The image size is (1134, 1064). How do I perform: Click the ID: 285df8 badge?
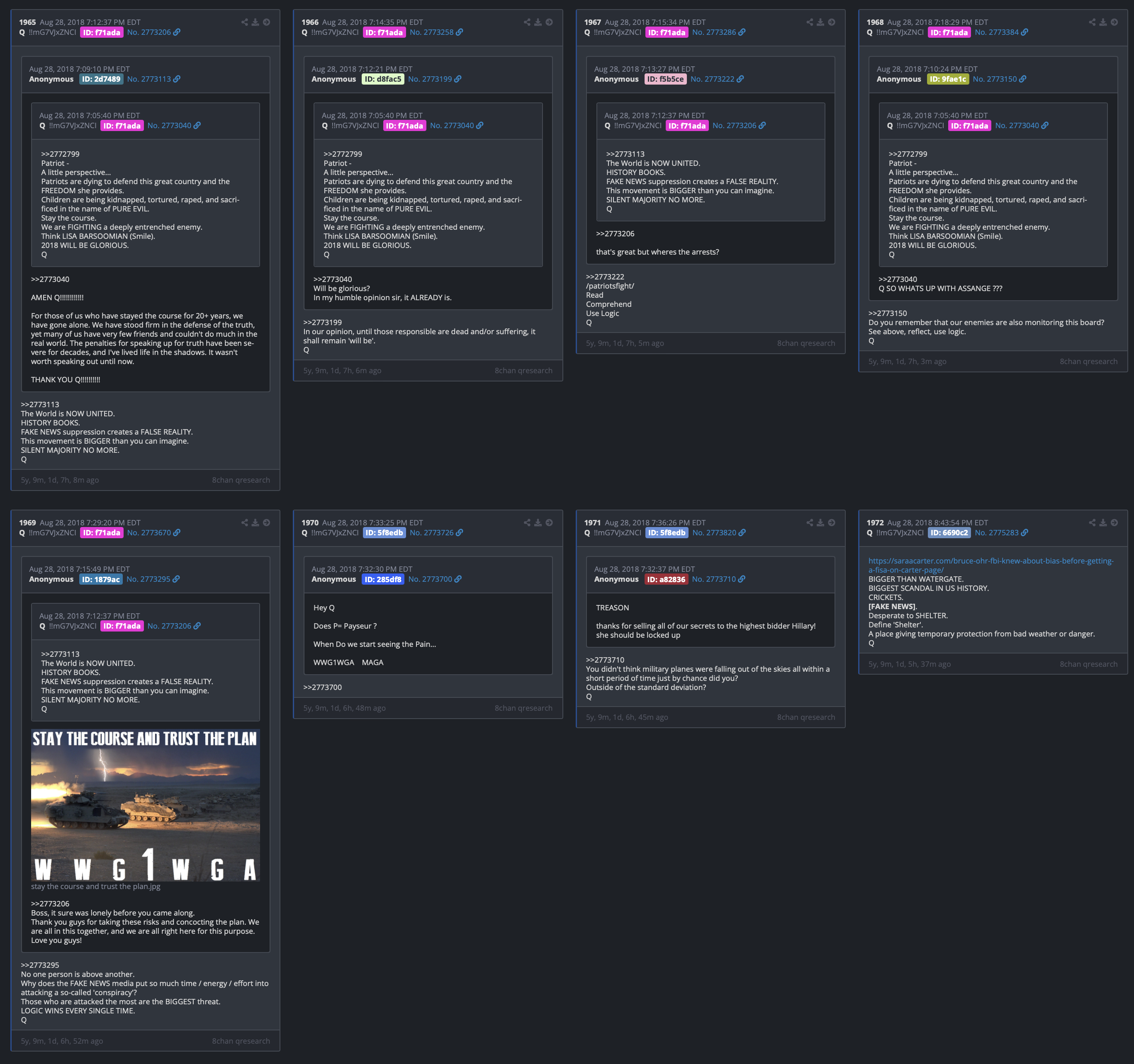pos(383,579)
